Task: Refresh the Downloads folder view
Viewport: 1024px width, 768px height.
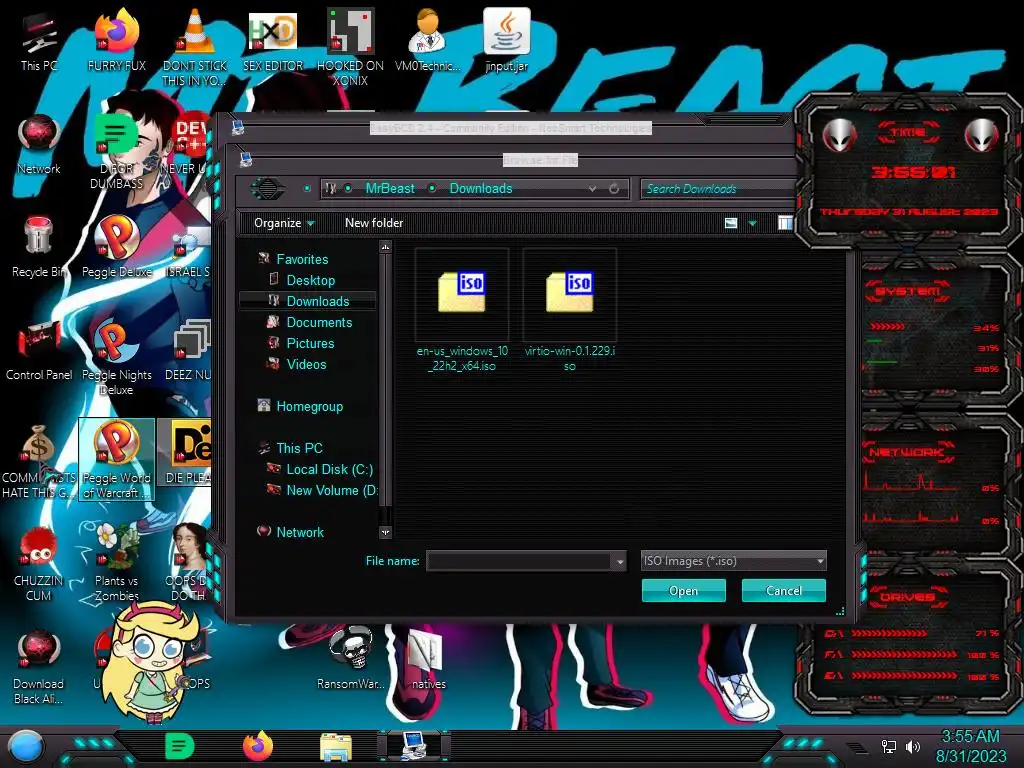Action: tap(614, 189)
